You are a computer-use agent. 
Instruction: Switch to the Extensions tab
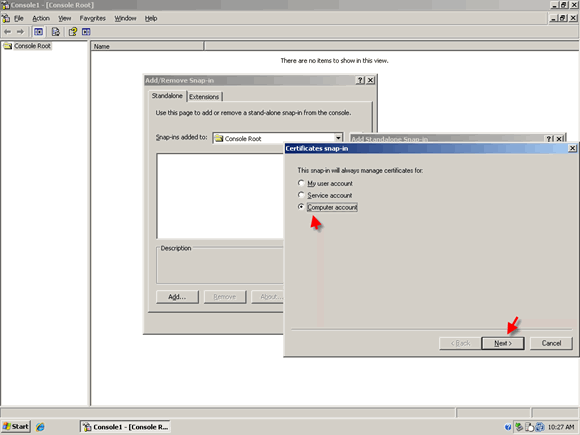(204, 97)
